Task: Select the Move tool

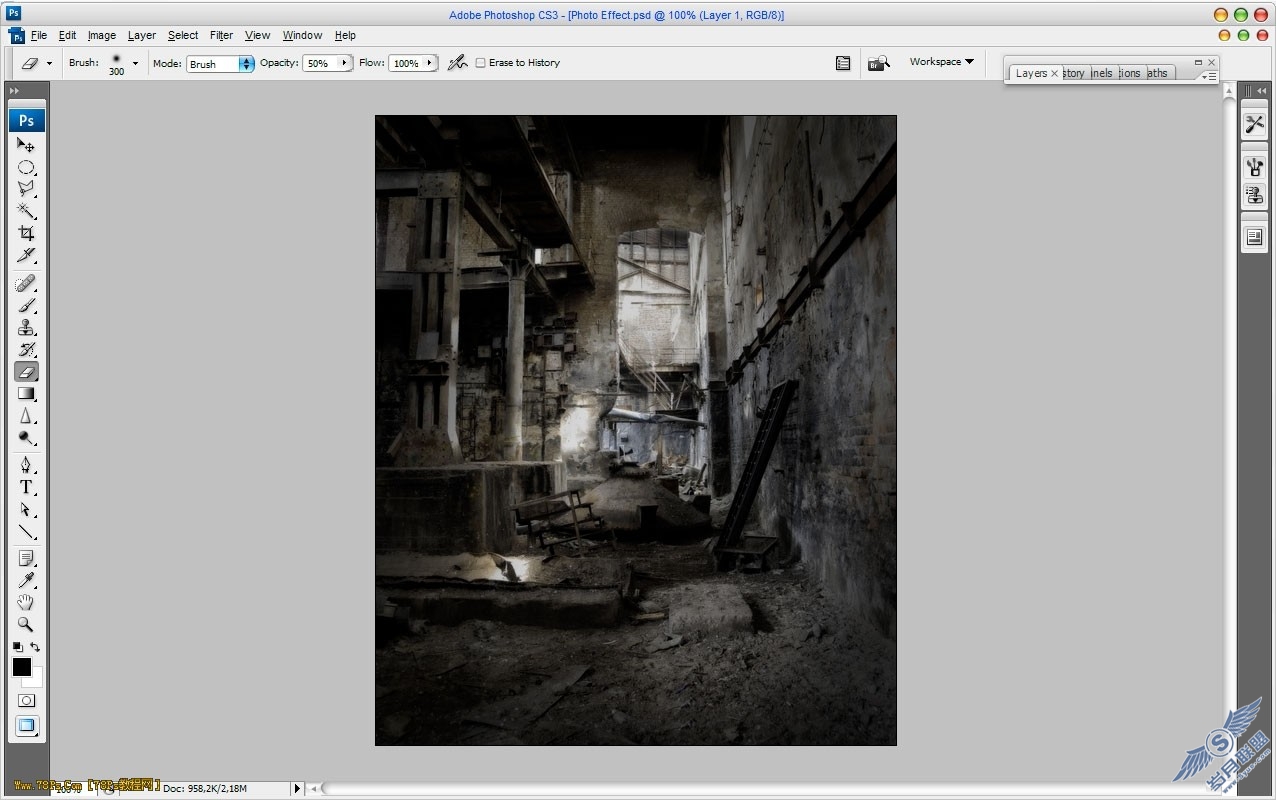Action: 26,145
